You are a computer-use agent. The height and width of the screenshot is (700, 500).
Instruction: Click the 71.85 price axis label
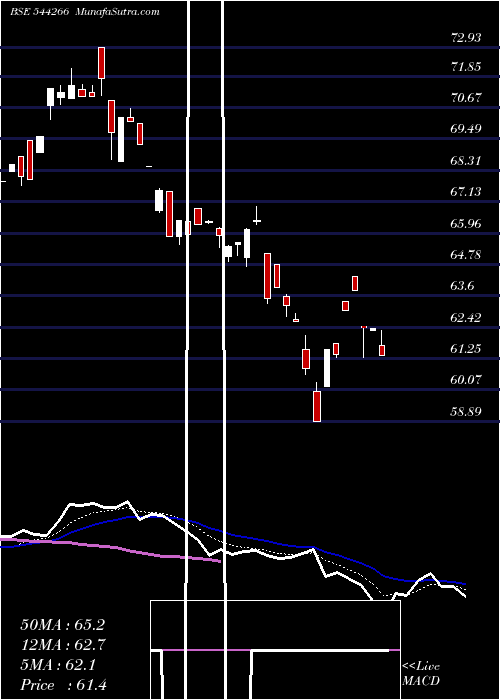pyautogui.click(x=467, y=67)
